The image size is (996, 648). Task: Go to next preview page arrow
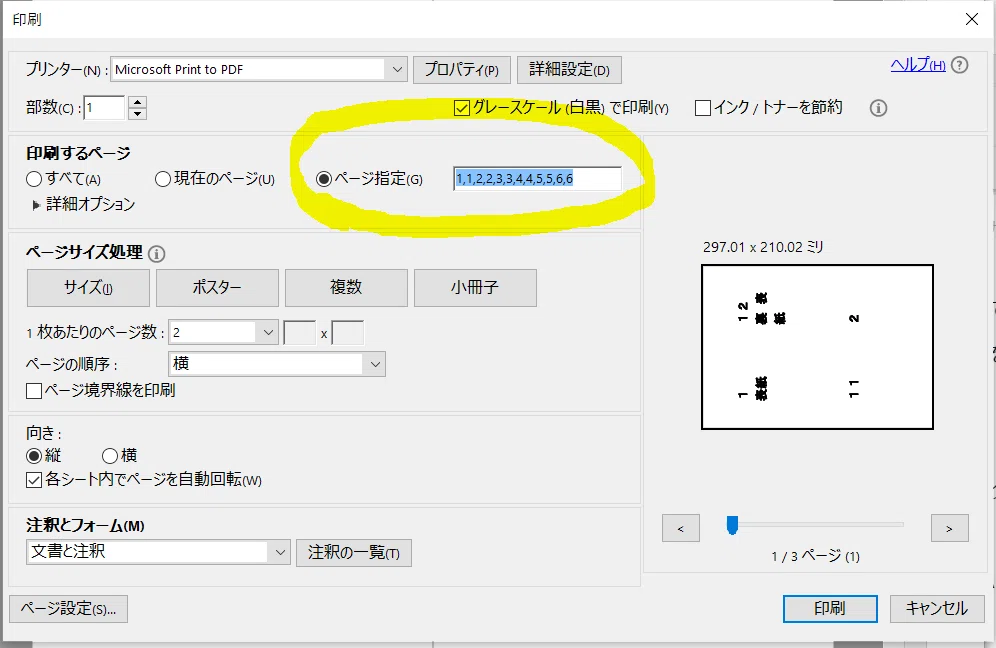tap(950, 528)
